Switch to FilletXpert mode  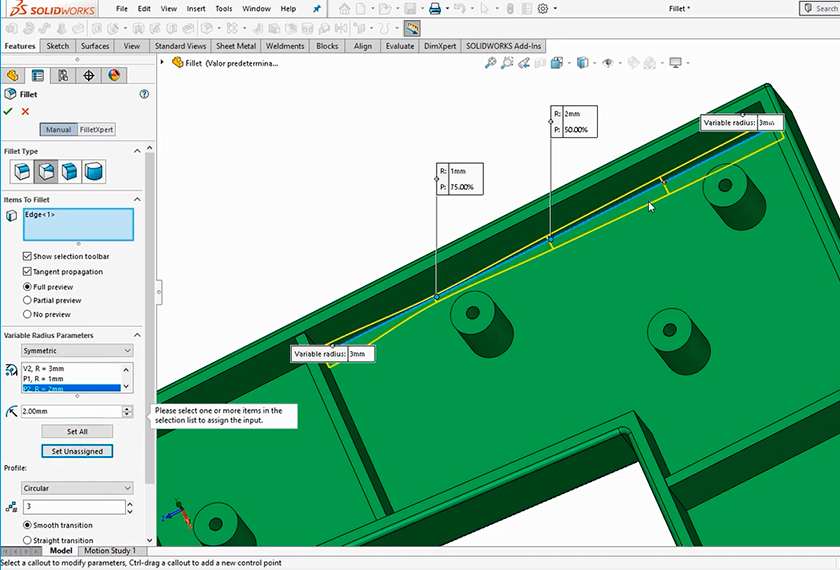click(97, 130)
